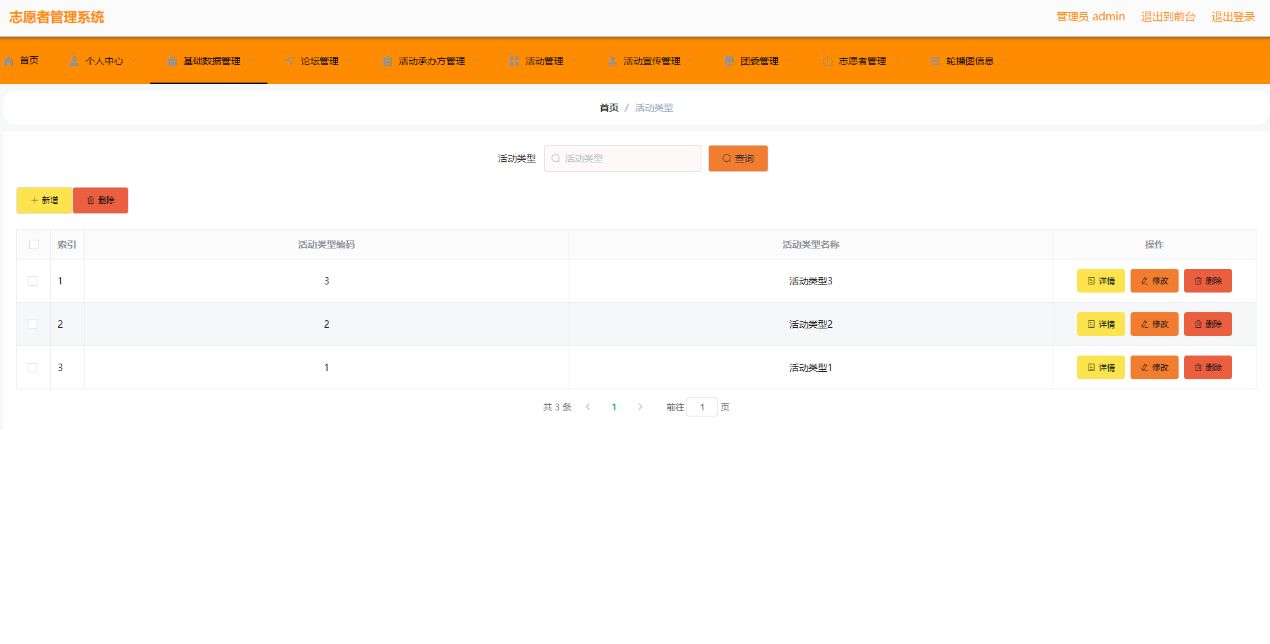Image resolution: width=1270 pixels, height=644 pixels.
Task: Expand the 活动宣传管理 menu
Action: tap(648, 61)
